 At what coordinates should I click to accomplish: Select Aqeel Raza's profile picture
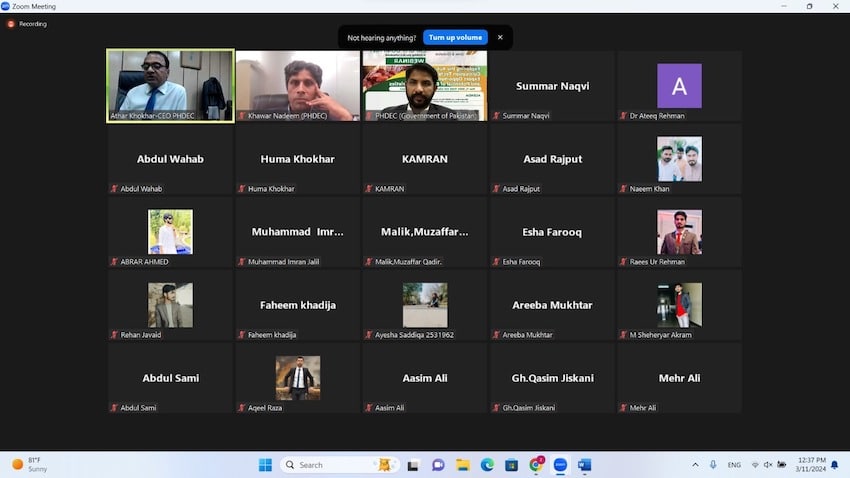pyautogui.click(x=298, y=377)
